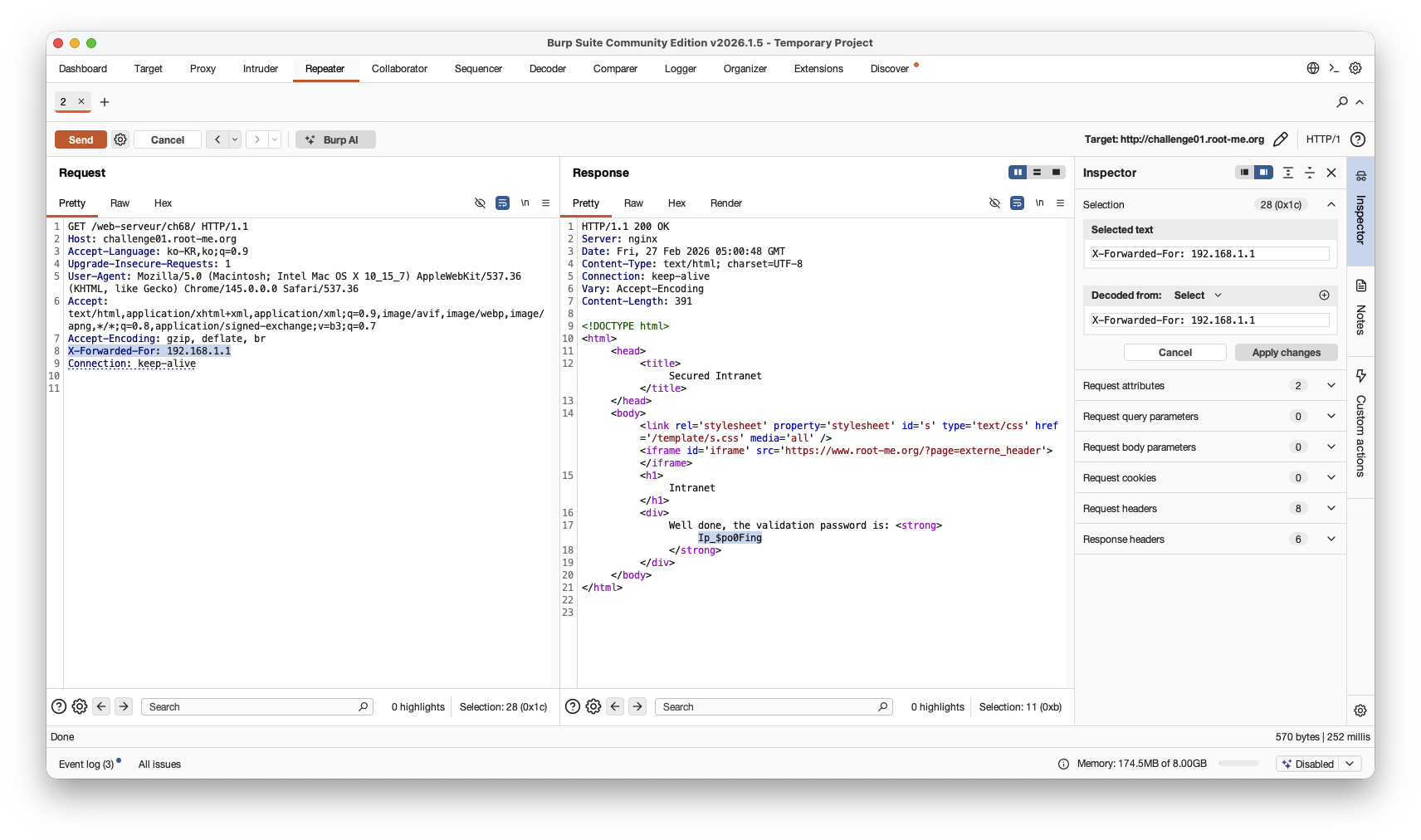Select combined tabbed request/response layout
Image resolution: width=1421 pixels, height=840 pixels.
click(1056, 172)
